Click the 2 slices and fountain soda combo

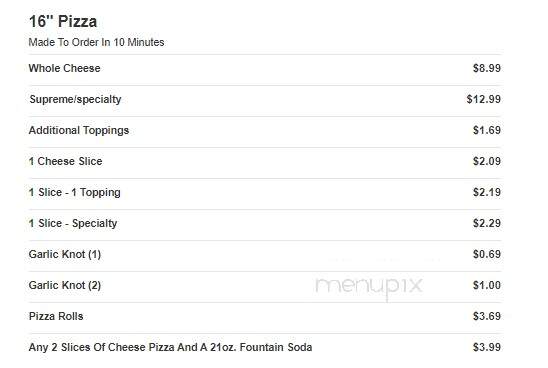tap(171, 347)
